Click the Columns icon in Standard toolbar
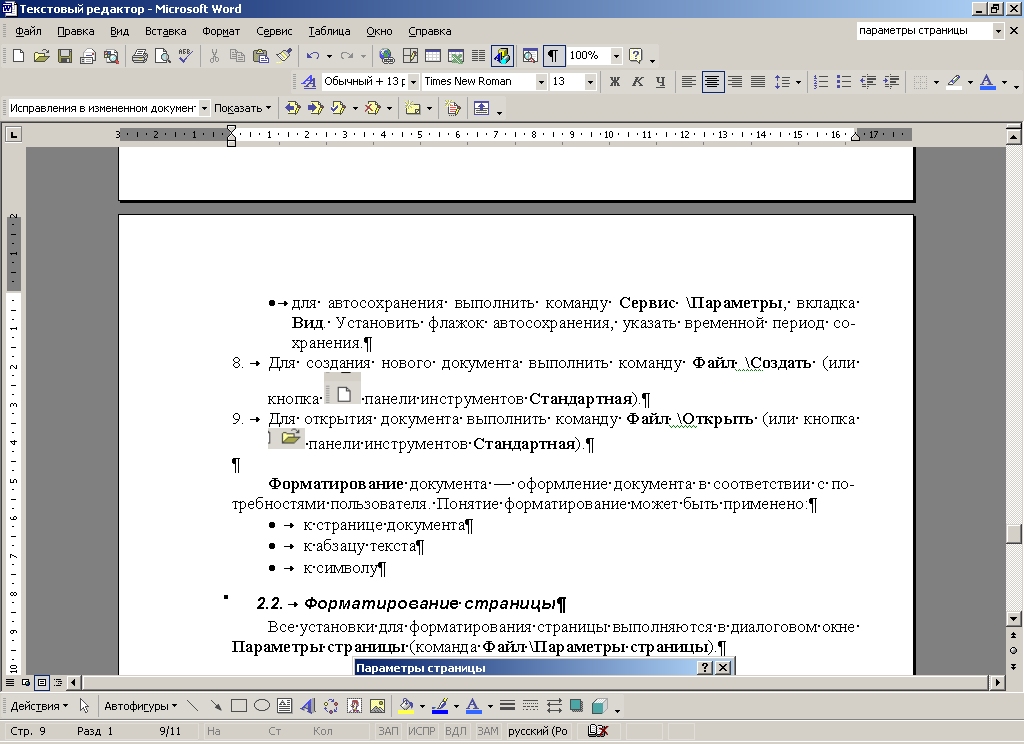1024x744 pixels. (x=479, y=56)
